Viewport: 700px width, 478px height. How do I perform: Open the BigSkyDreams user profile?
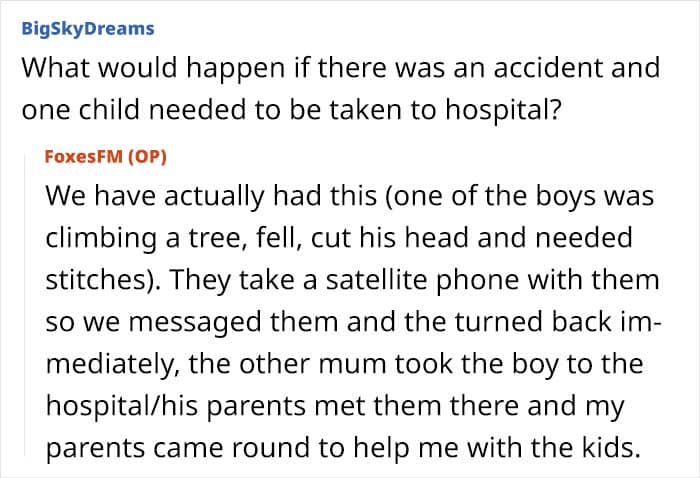pos(88,29)
